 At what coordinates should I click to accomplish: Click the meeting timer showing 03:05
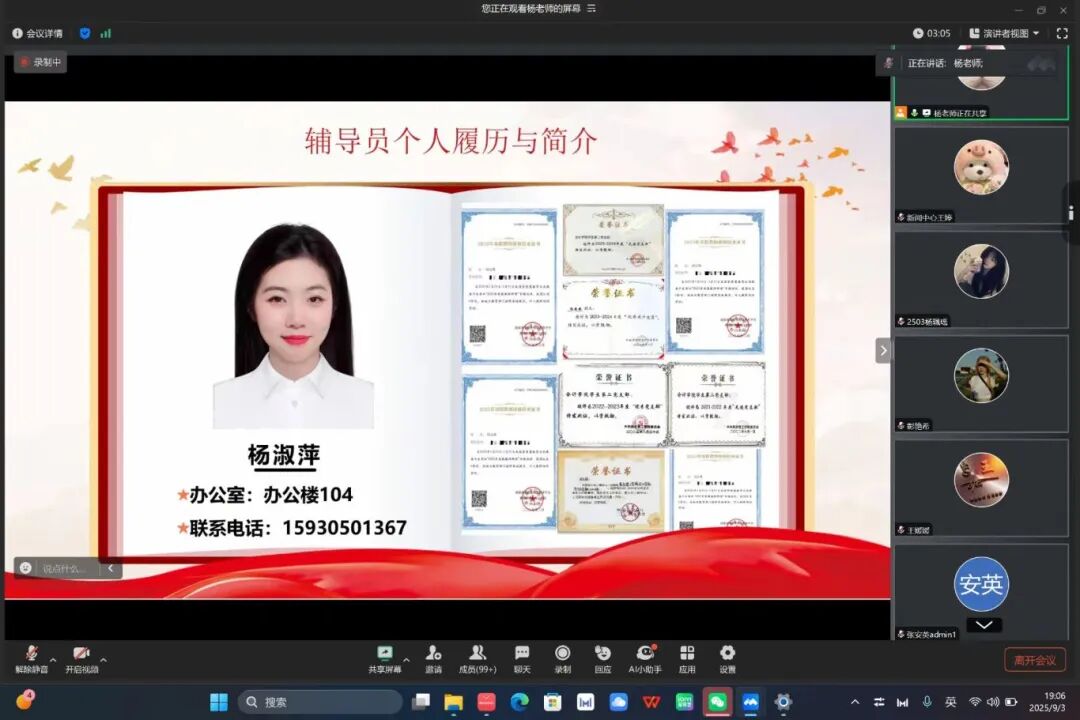pyautogui.click(x=931, y=33)
